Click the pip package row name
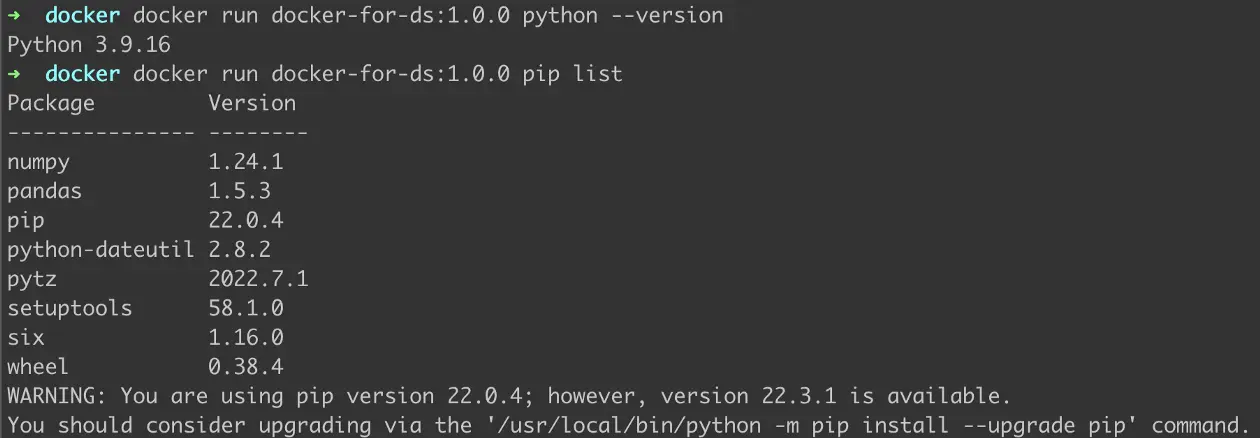The height and width of the screenshot is (438, 1260). (26, 220)
